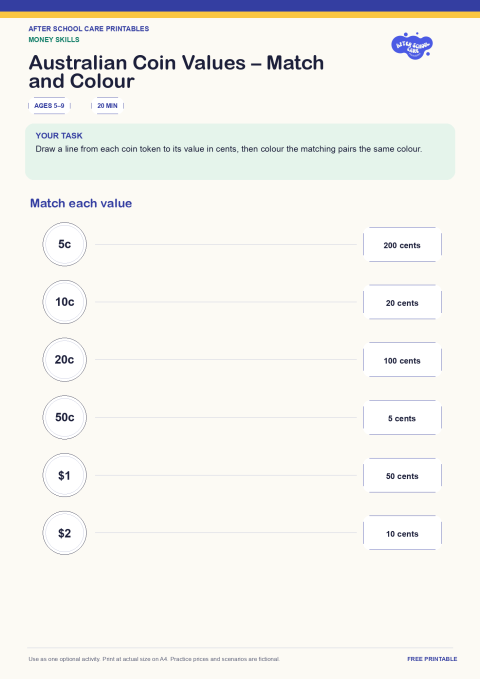Click the 50 cents value box
The width and height of the screenshot is (480, 679).
pyautogui.click(x=402, y=475)
